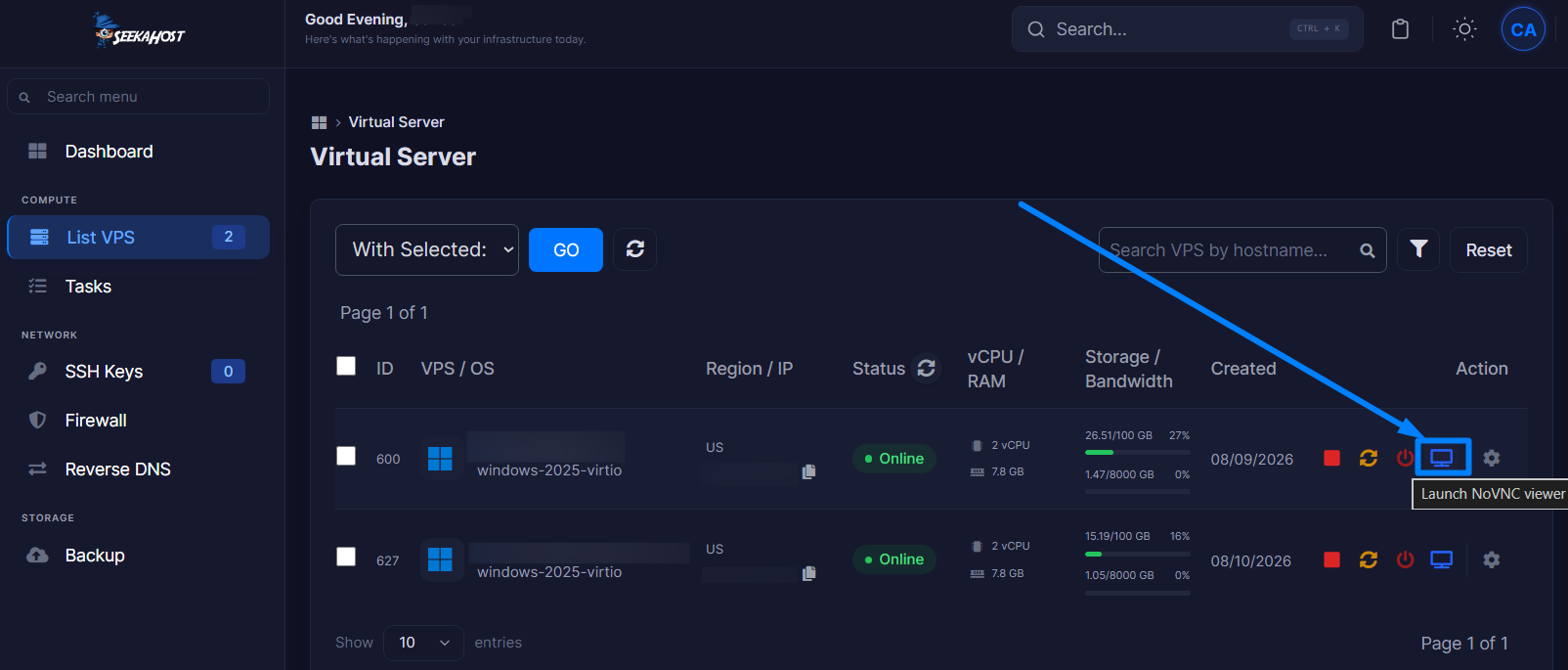
Task: Click the search magnifier in VPS search
Action: 1368,250
